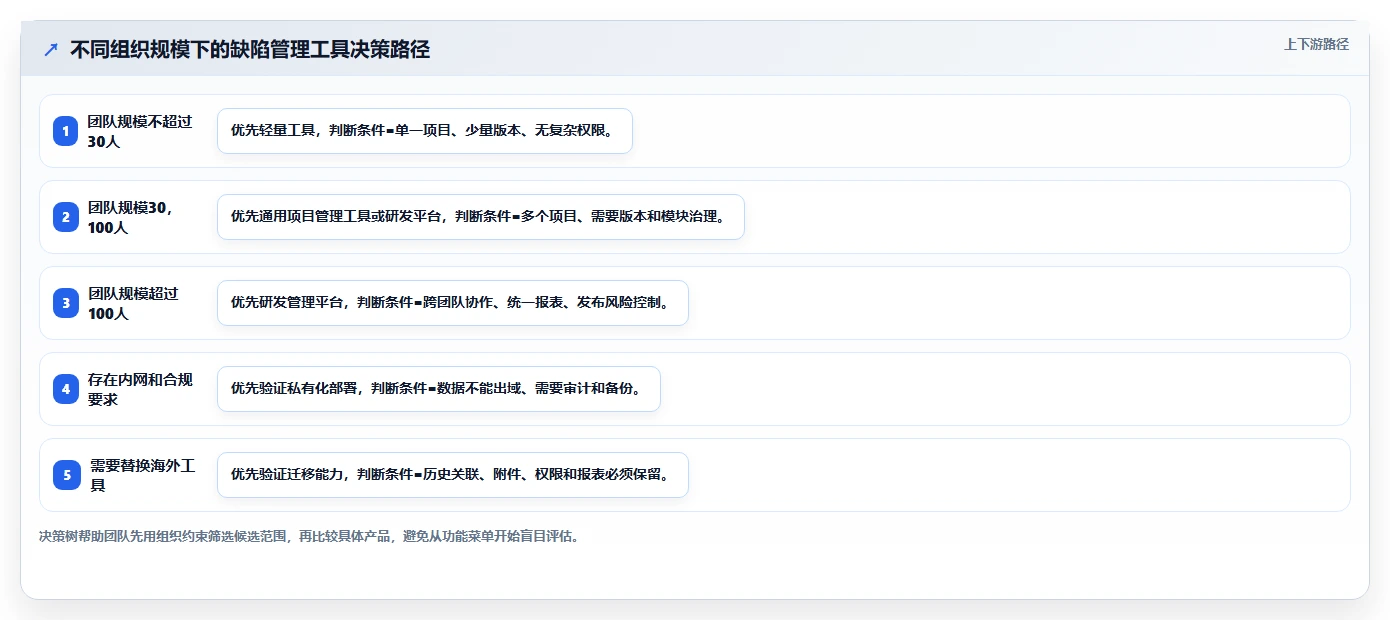Click the title 不同组织规模下的缺陷管理工具决策路径
The image size is (1390, 620).
coord(250,50)
